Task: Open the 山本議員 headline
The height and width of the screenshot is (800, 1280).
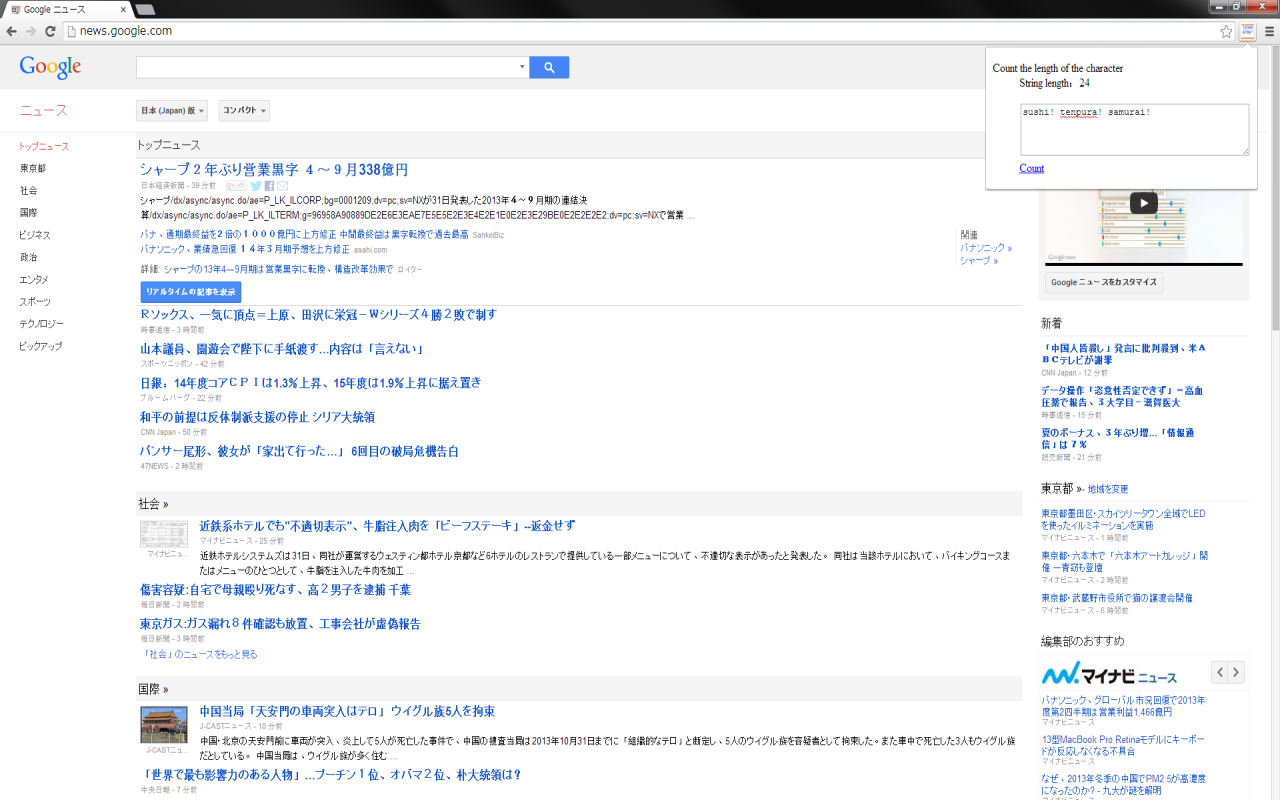Action: pos(283,349)
